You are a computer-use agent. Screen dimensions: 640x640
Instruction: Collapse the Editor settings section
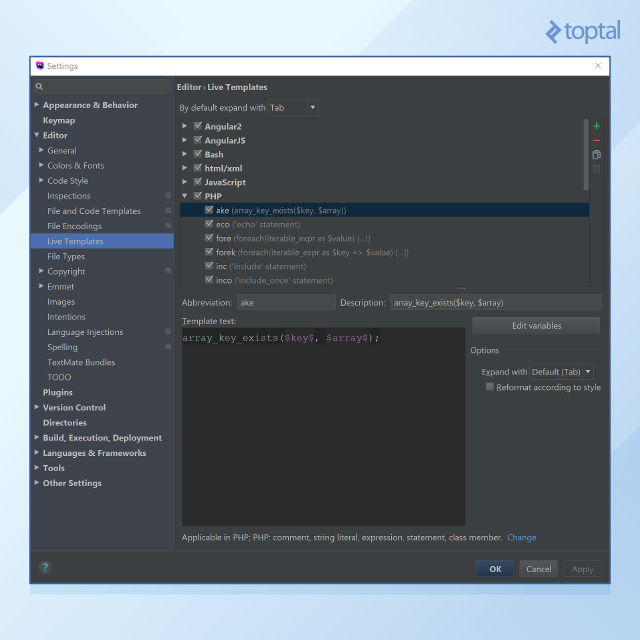point(37,135)
